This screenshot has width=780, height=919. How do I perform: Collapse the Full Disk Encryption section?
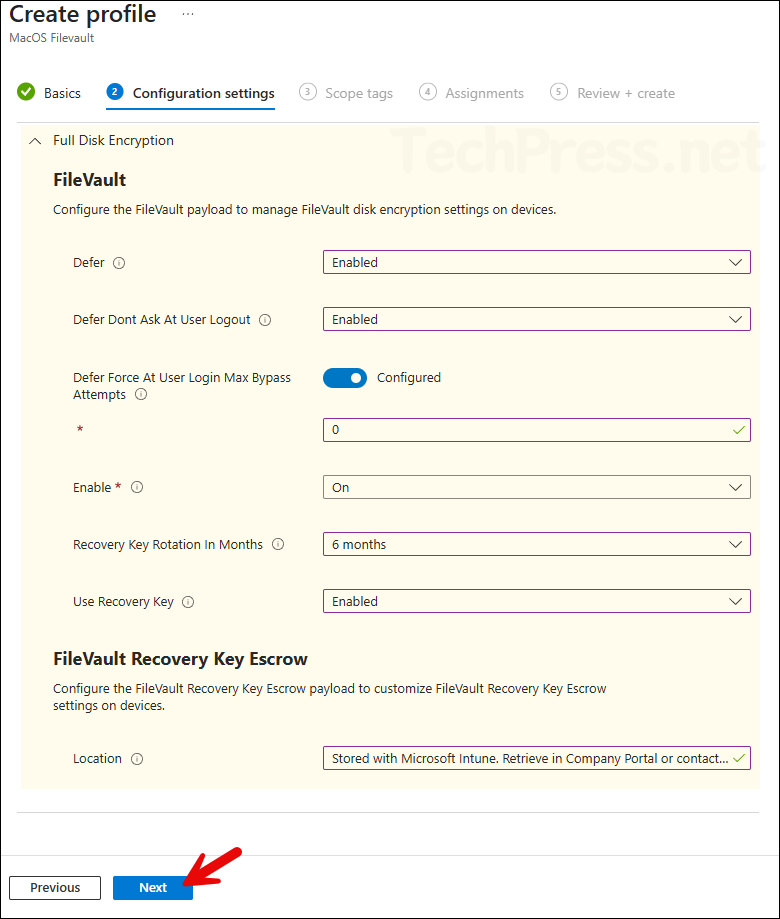[x=35, y=141]
